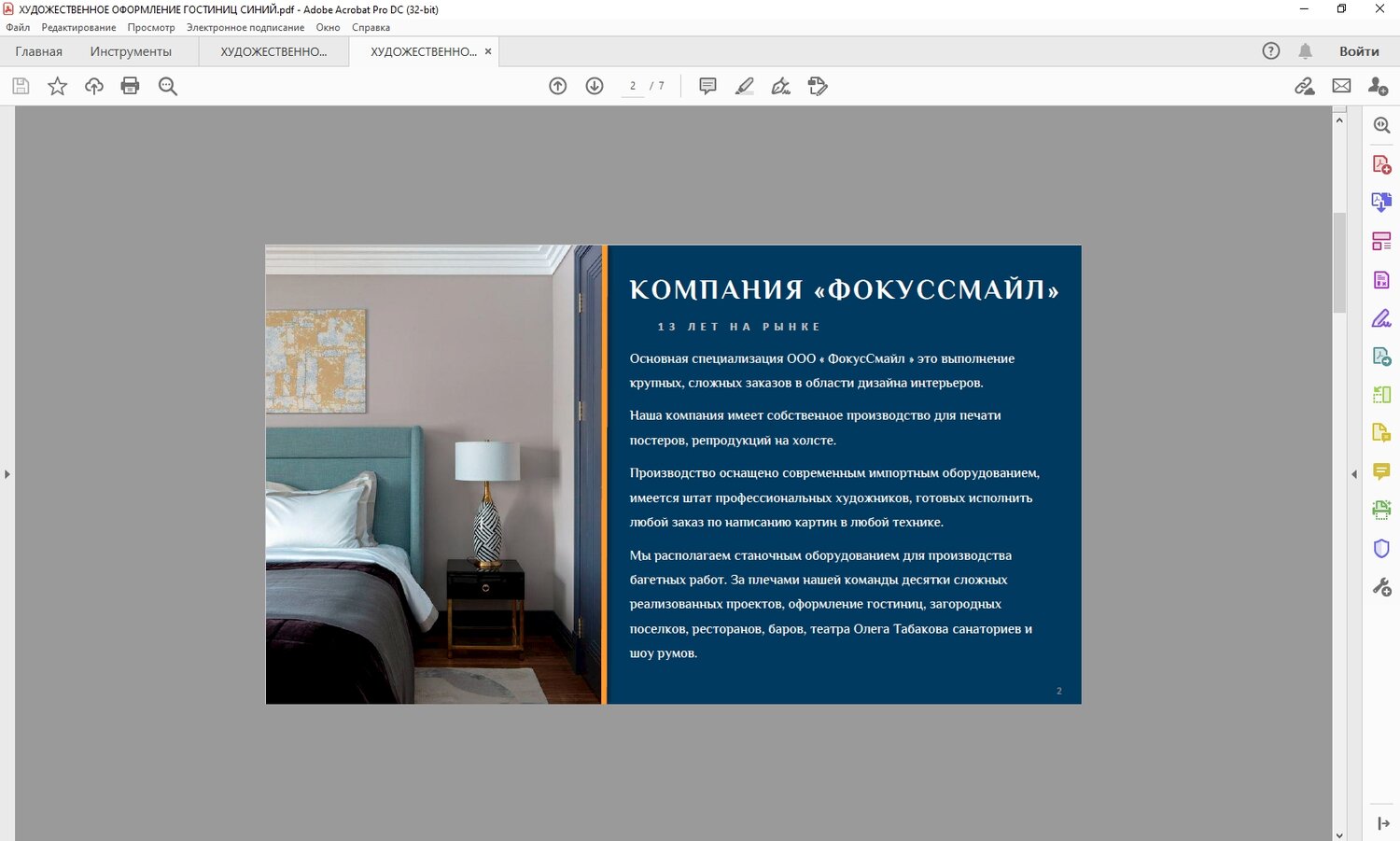The width and height of the screenshot is (1400, 841).
Task: Switch to the first ХУДОЖЕСТВЕННО... document tab
Action: tap(273, 51)
